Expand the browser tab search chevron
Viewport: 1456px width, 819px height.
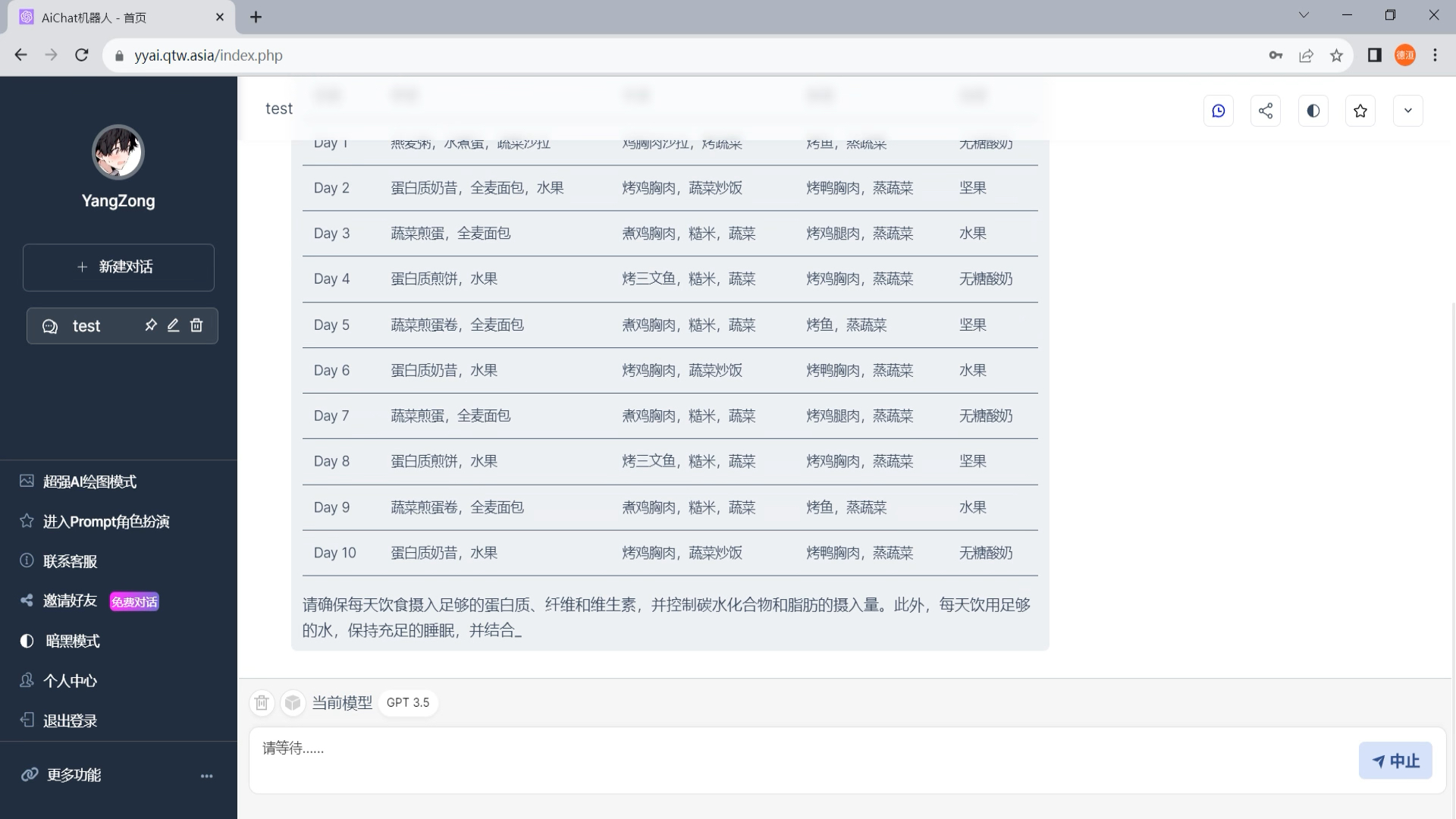click(x=1304, y=14)
